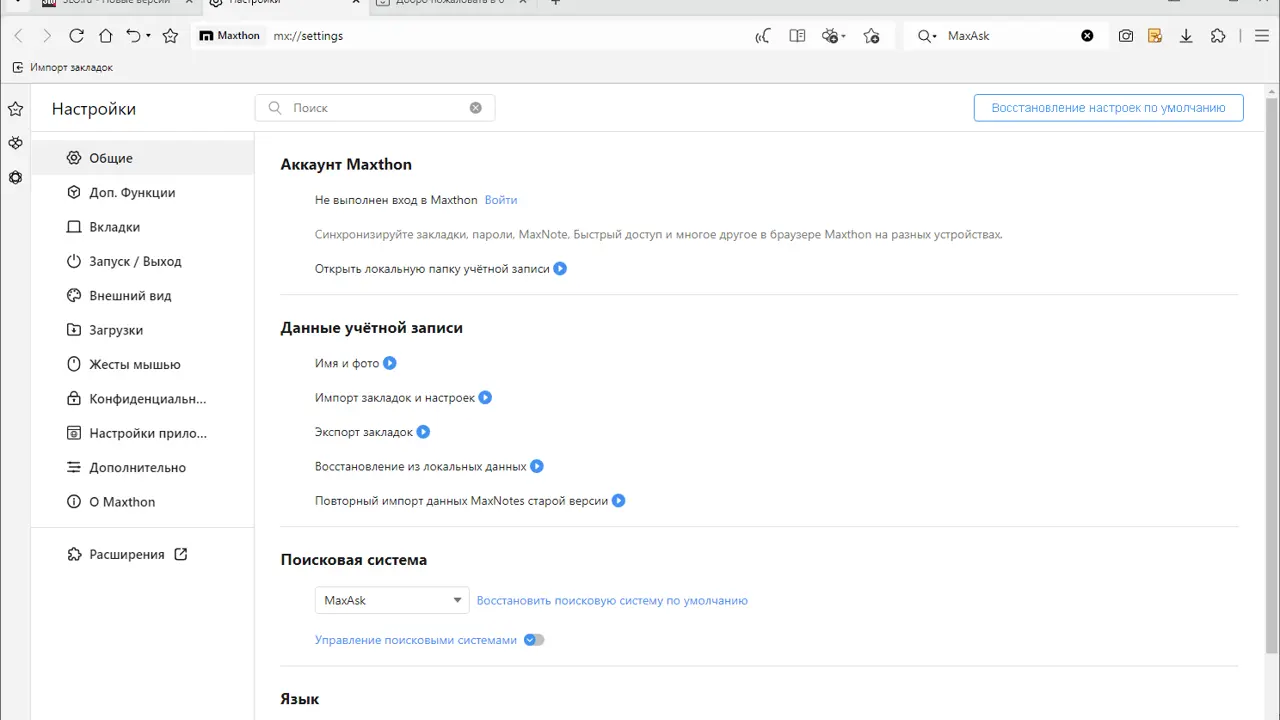This screenshot has width=1280, height=720.
Task: Click the home page icon
Action: [105, 36]
